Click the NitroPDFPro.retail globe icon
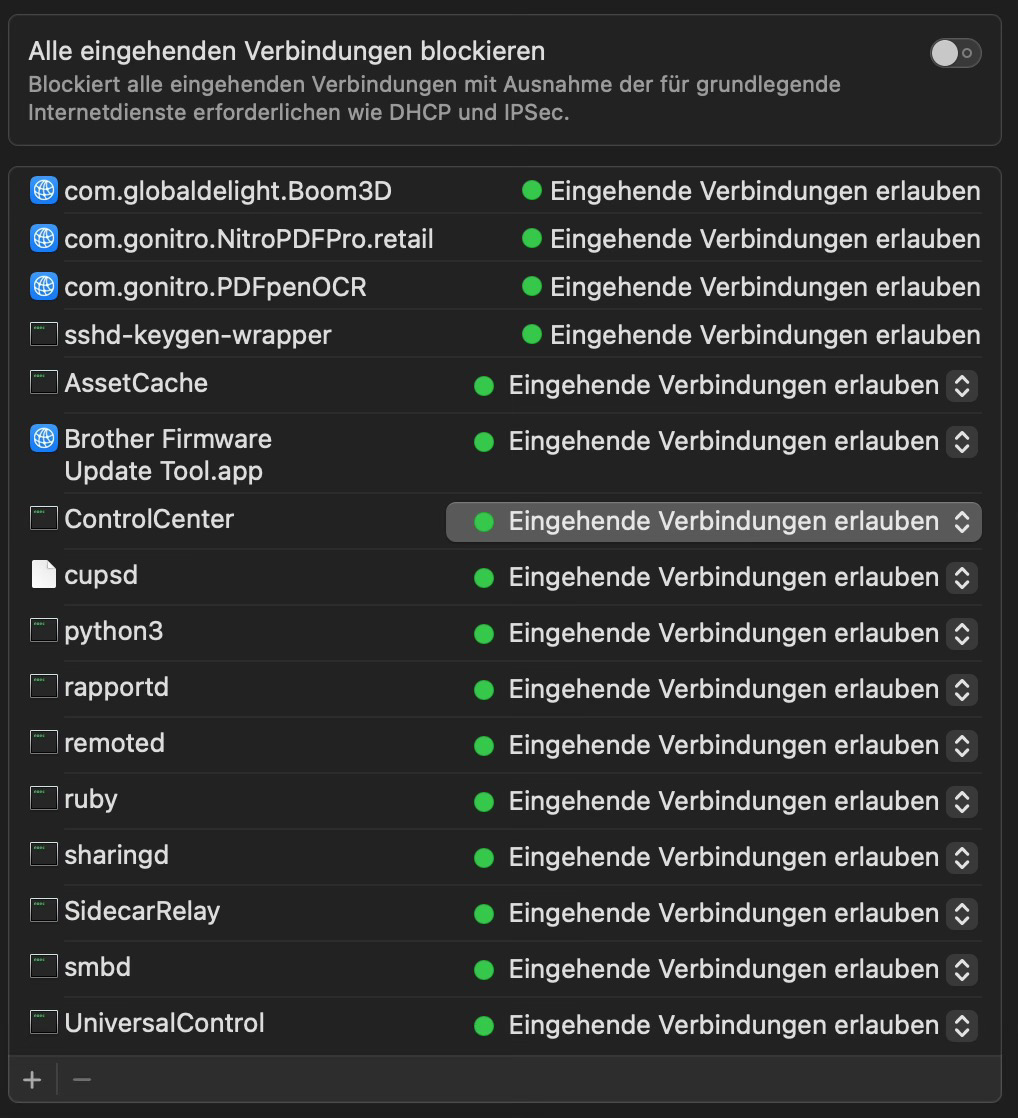Viewport: 1018px width, 1118px height. coord(44,238)
